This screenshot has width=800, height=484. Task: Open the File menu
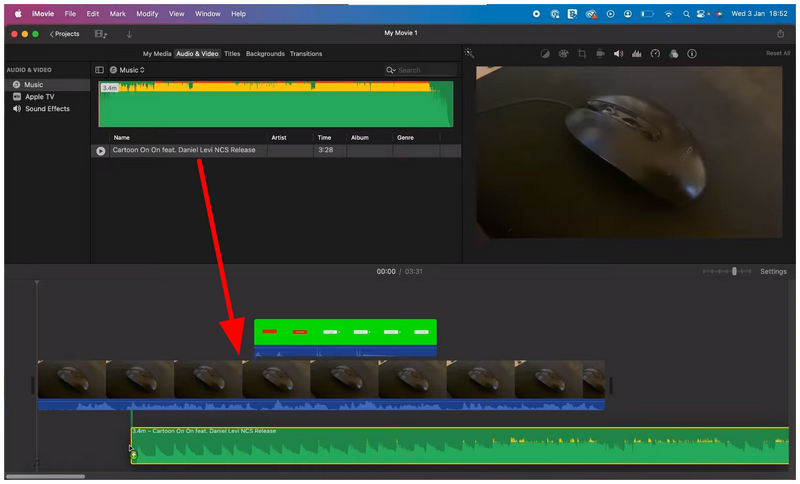pos(70,14)
